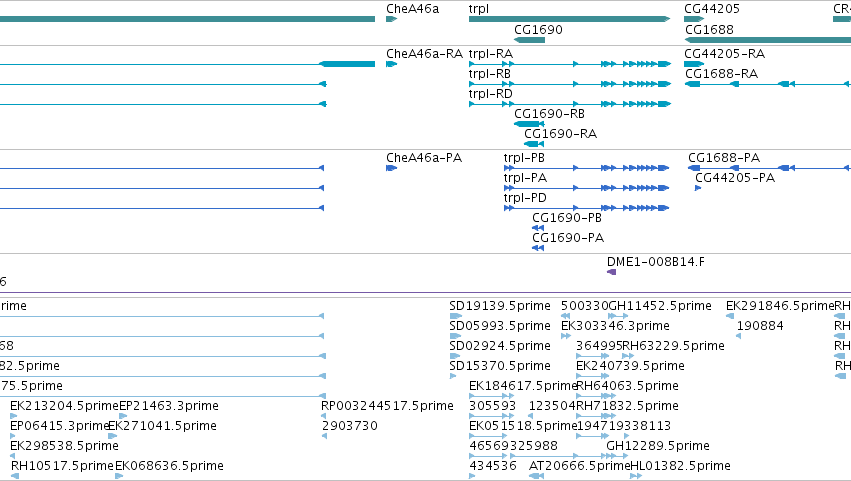Screen dimensions: 851x481
Task: Click the CheA46a-RA transcript label
Action: tap(424, 54)
